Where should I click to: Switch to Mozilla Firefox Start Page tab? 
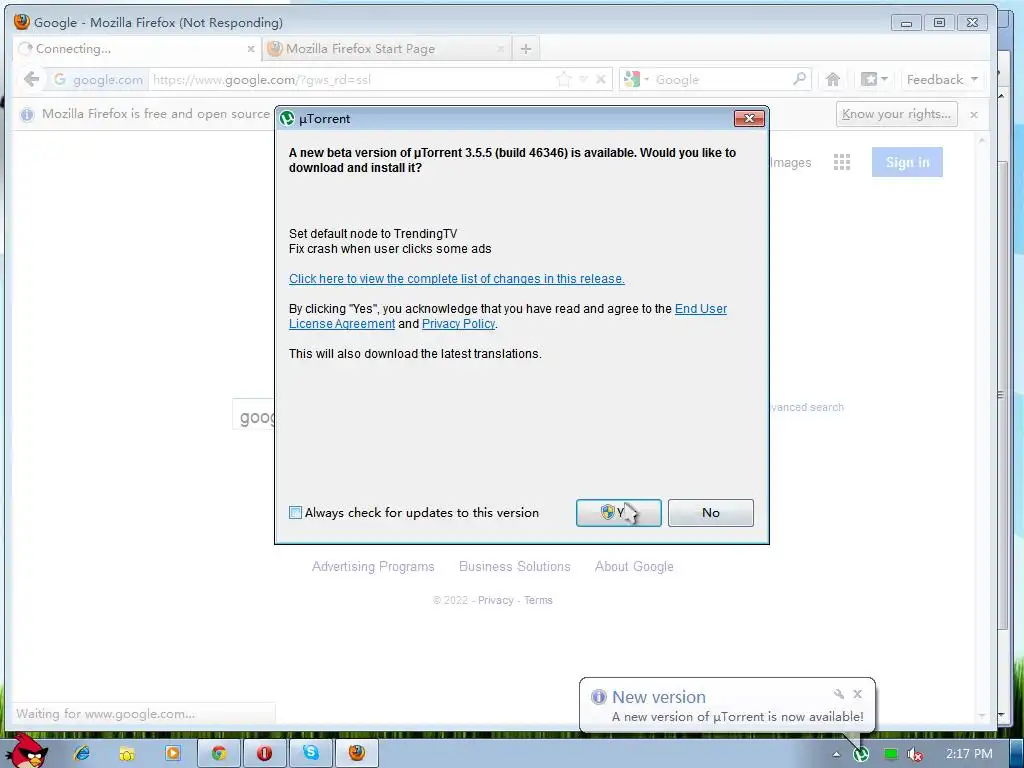tap(387, 49)
